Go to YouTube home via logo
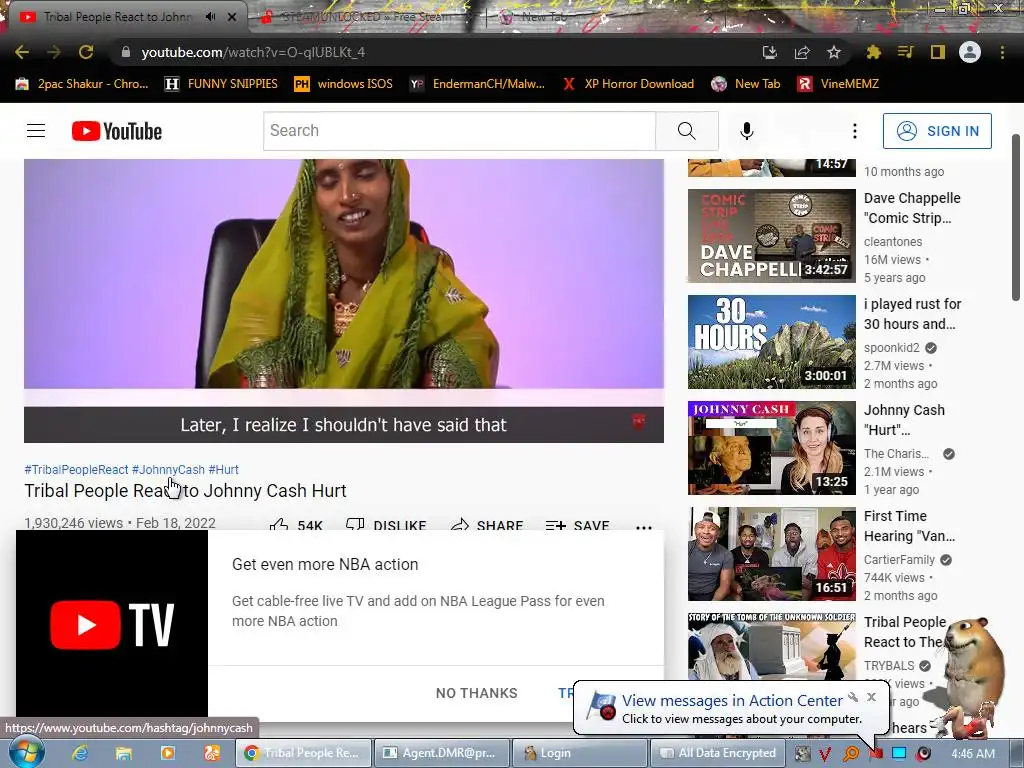This screenshot has width=1024, height=768. tap(117, 131)
